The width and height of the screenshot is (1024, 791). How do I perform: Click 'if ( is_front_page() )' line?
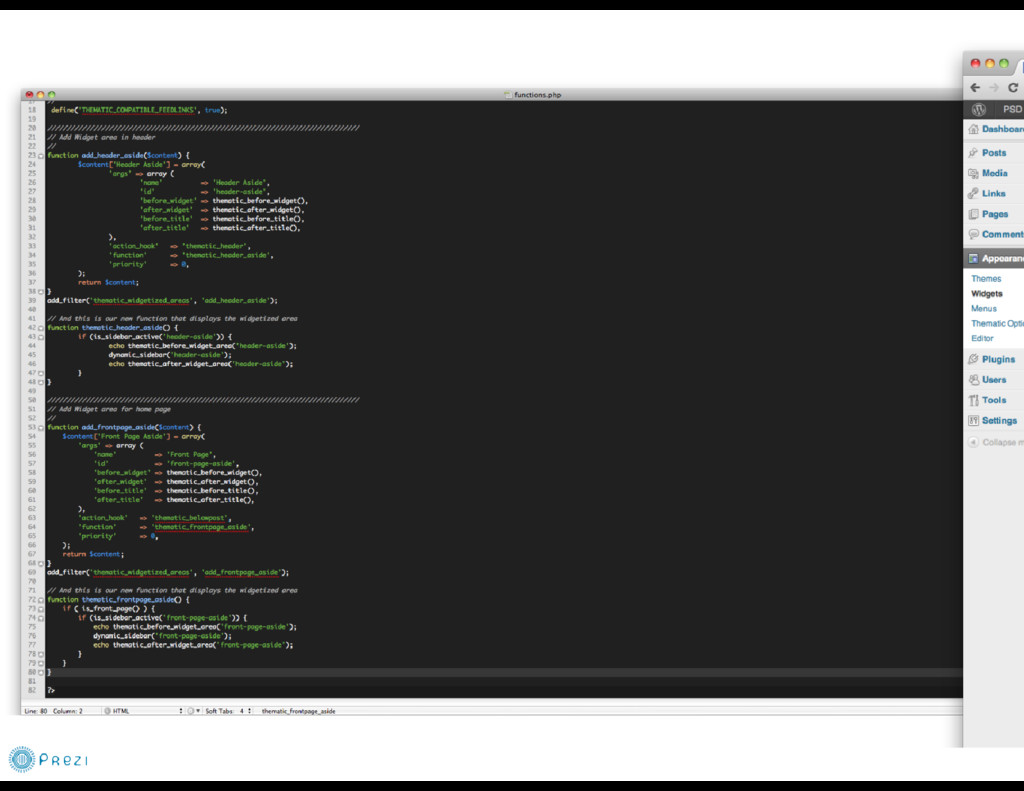pyautogui.click(x=109, y=608)
